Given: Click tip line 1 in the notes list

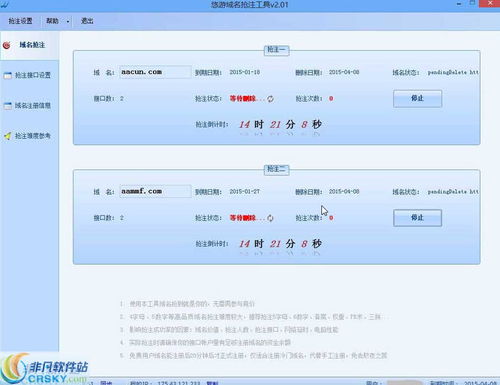Looking at the screenshot, I should click(187, 304).
